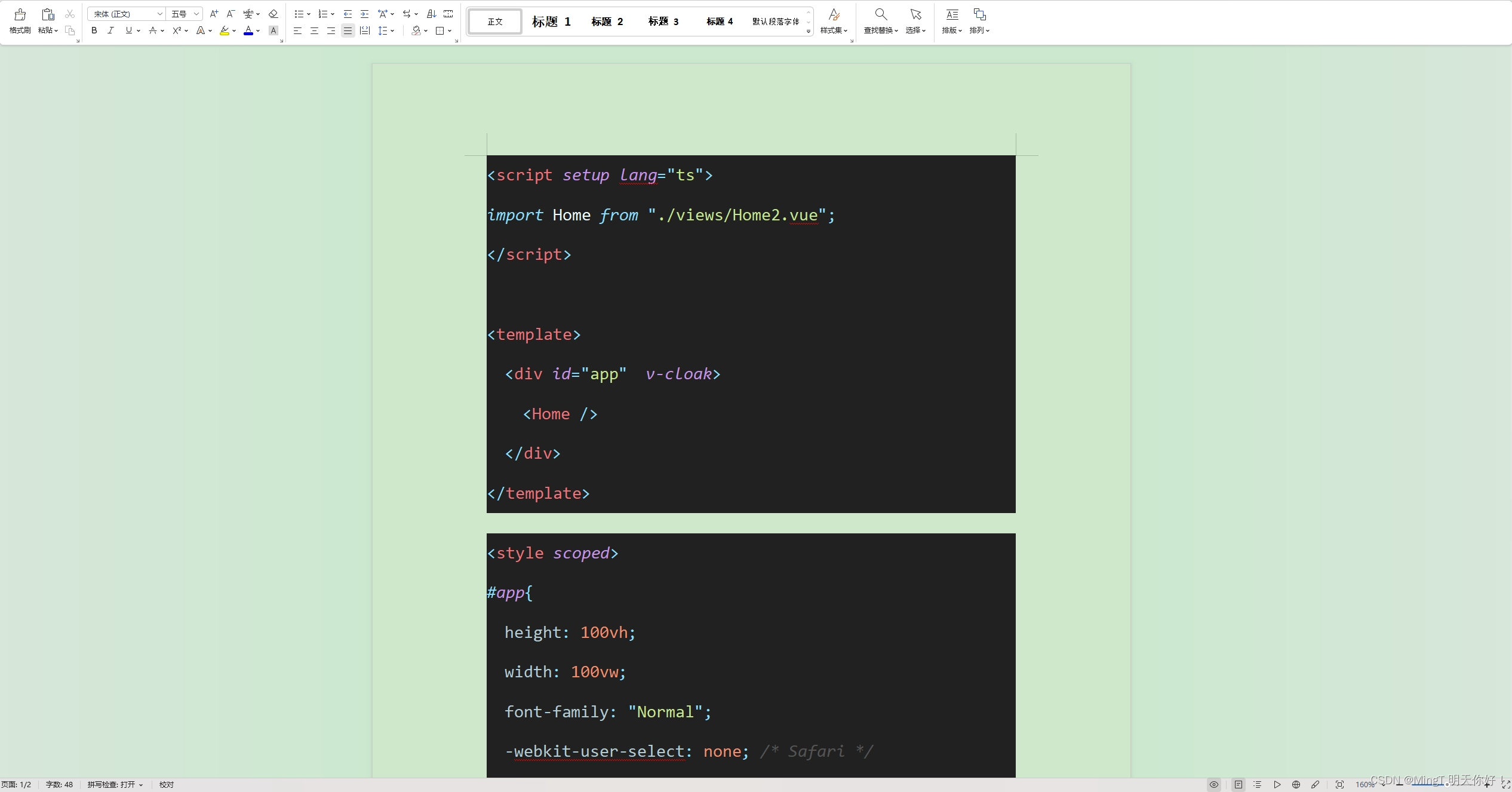Open Find and Replace magnifier
The width and height of the screenshot is (1512, 792).
tap(881, 15)
